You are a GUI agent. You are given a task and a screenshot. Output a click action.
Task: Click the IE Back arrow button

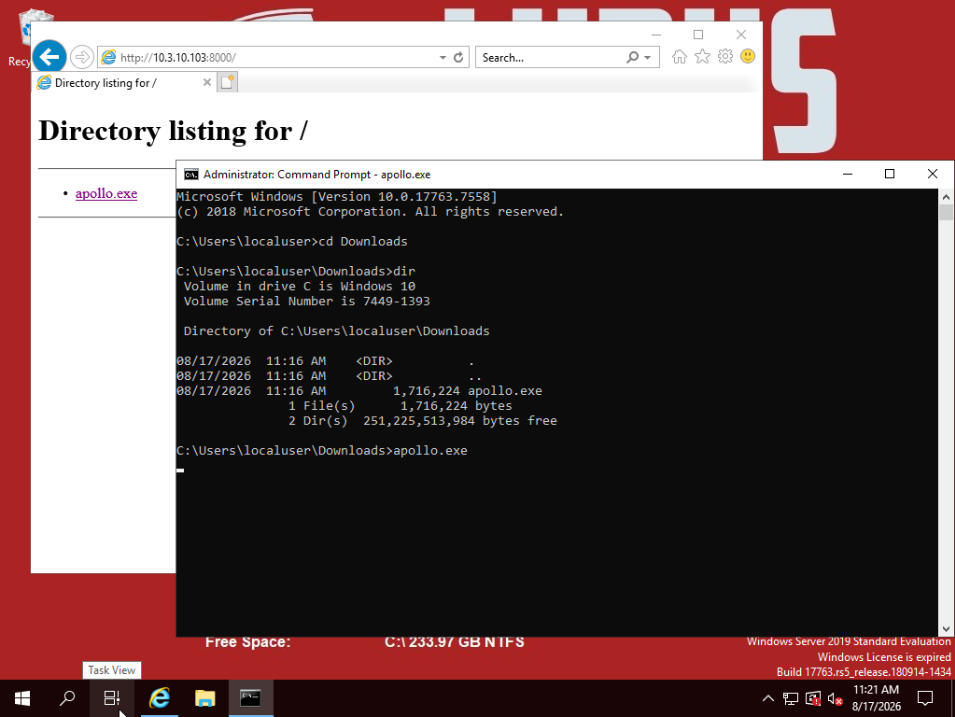click(x=49, y=57)
